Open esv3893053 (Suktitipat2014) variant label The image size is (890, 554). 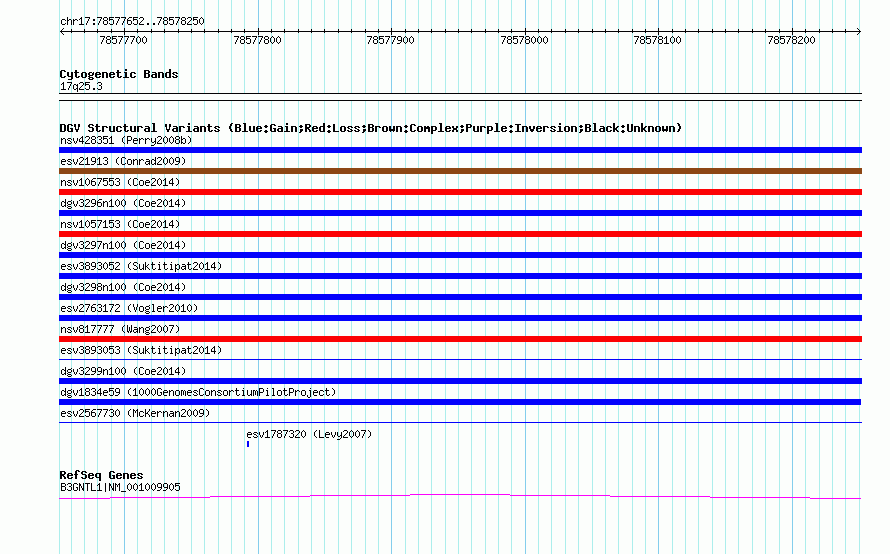[141, 350]
